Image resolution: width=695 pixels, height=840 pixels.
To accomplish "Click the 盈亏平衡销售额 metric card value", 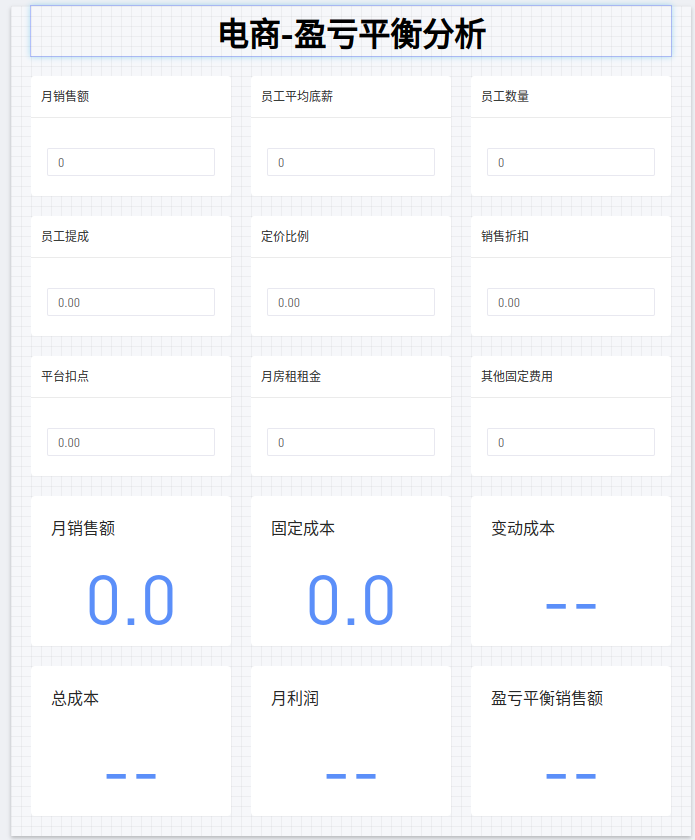I will [571, 776].
